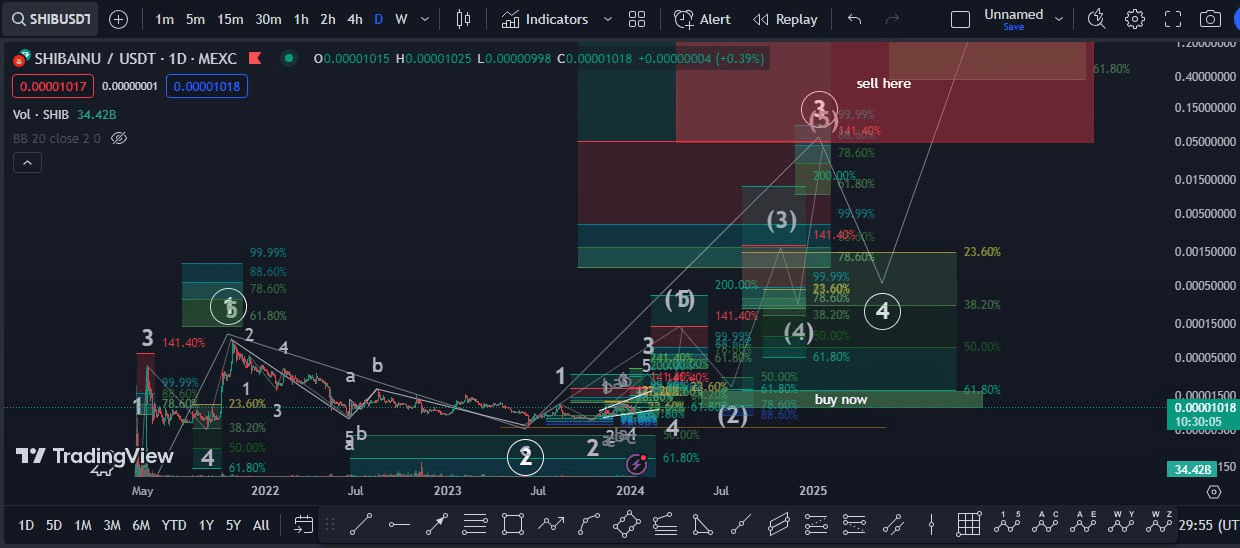Toggle the green market status dot
Screen dimensions: 1240x548
[x=289, y=59]
